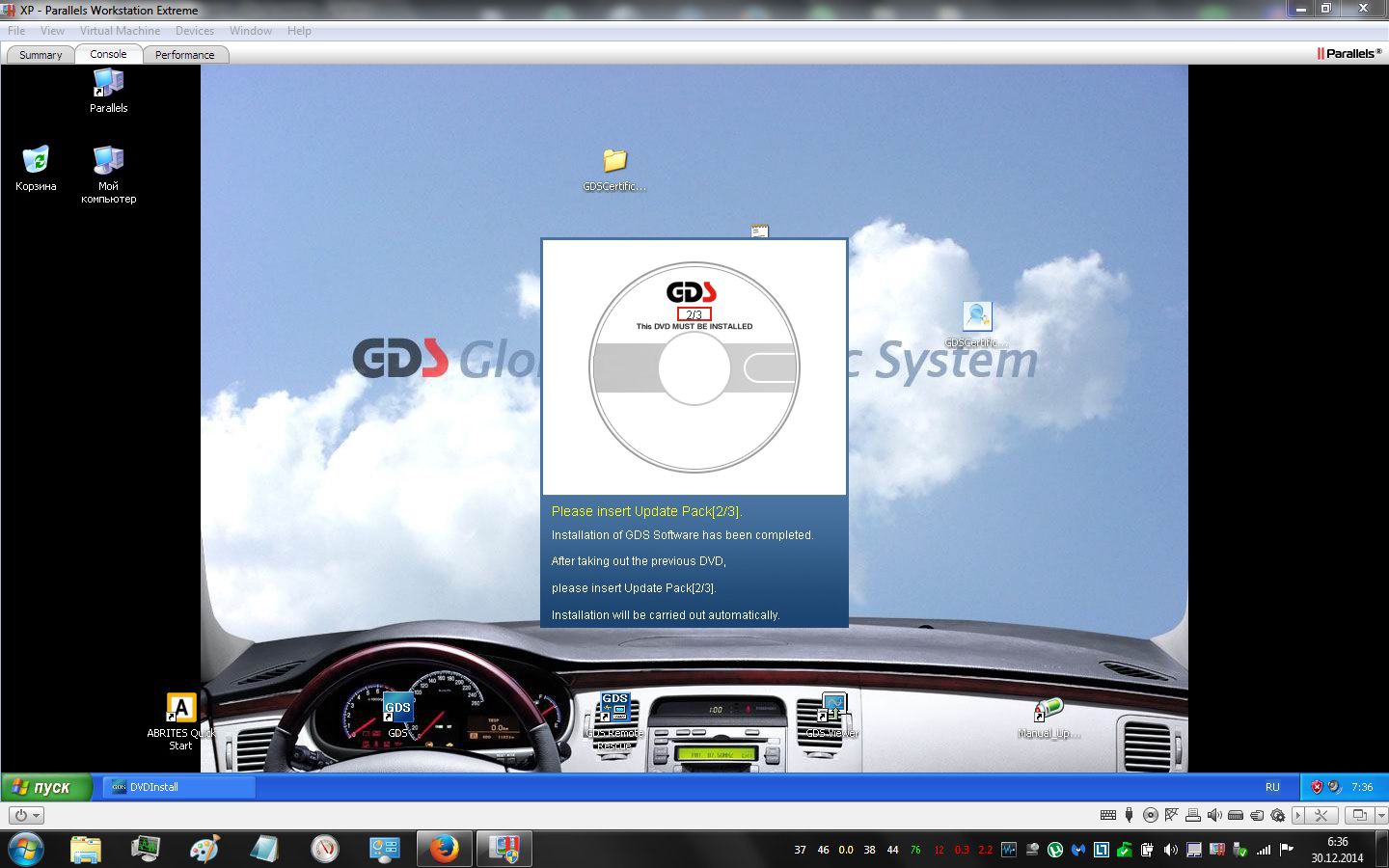This screenshot has width=1389, height=868.
Task: Click the XP 7:36 tray clock
Action: [1362, 787]
